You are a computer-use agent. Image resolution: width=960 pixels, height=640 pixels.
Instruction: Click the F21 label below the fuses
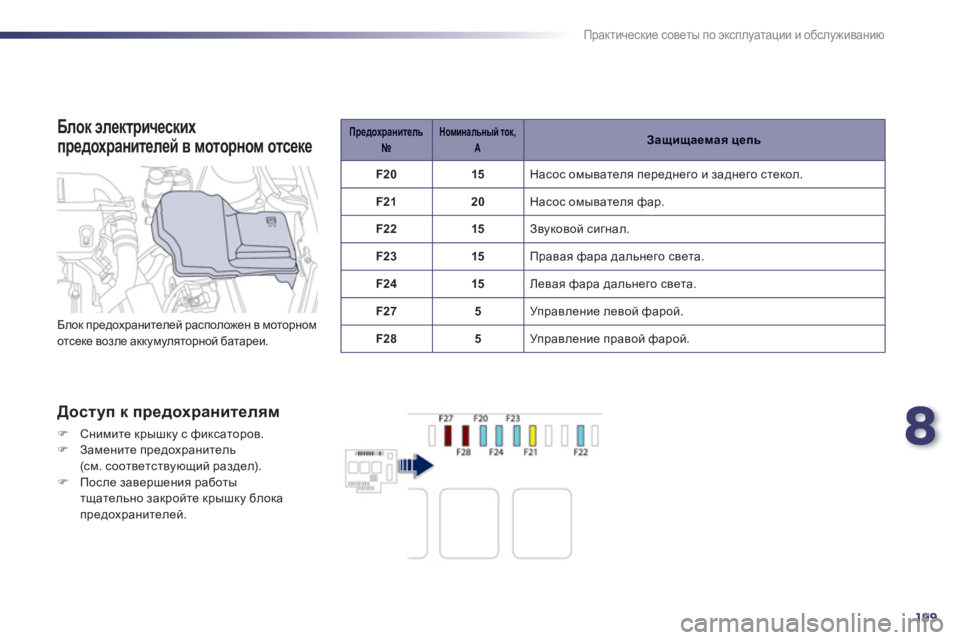tap(530, 452)
